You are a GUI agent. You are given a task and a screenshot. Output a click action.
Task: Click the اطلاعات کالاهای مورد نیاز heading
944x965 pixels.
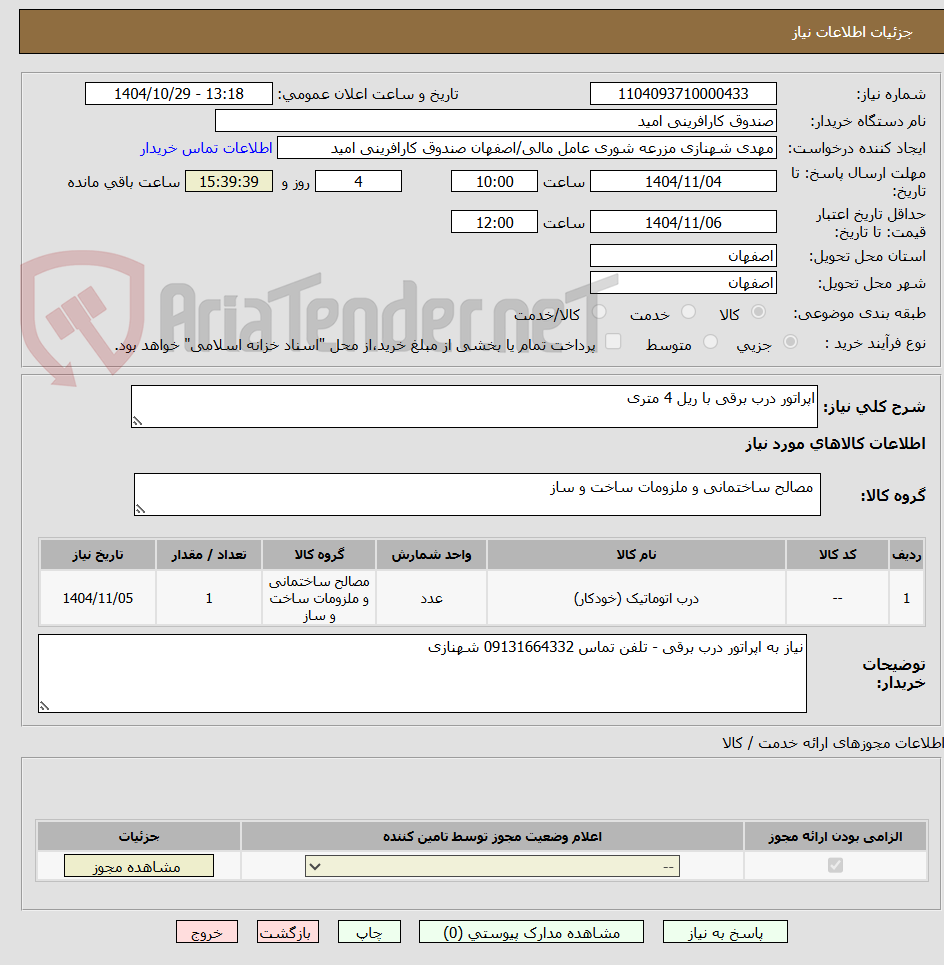pos(836,444)
